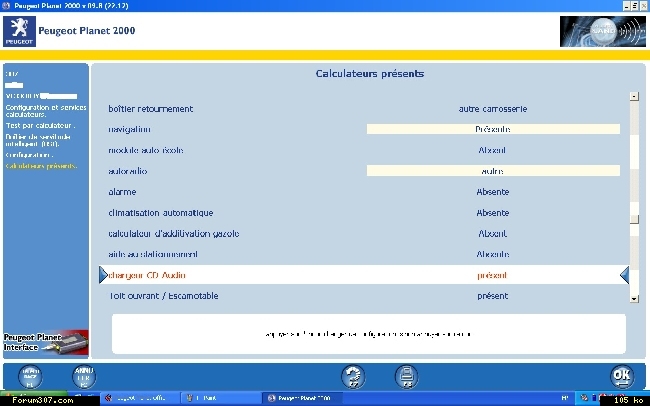Select the 'navigation' row label
This screenshot has width=650, height=406.
[x=129, y=129]
